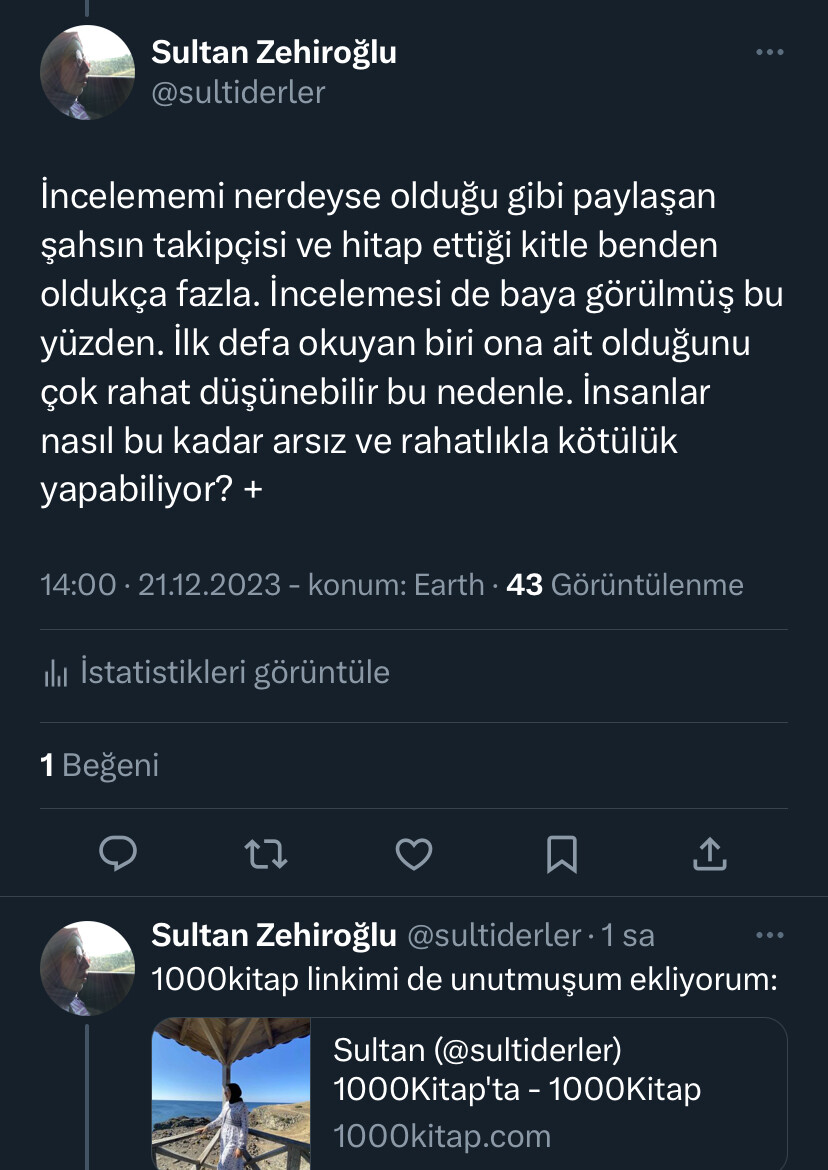Tap the reply tweet's profile avatar
The image size is (828, 1170).
click(87, 968)
